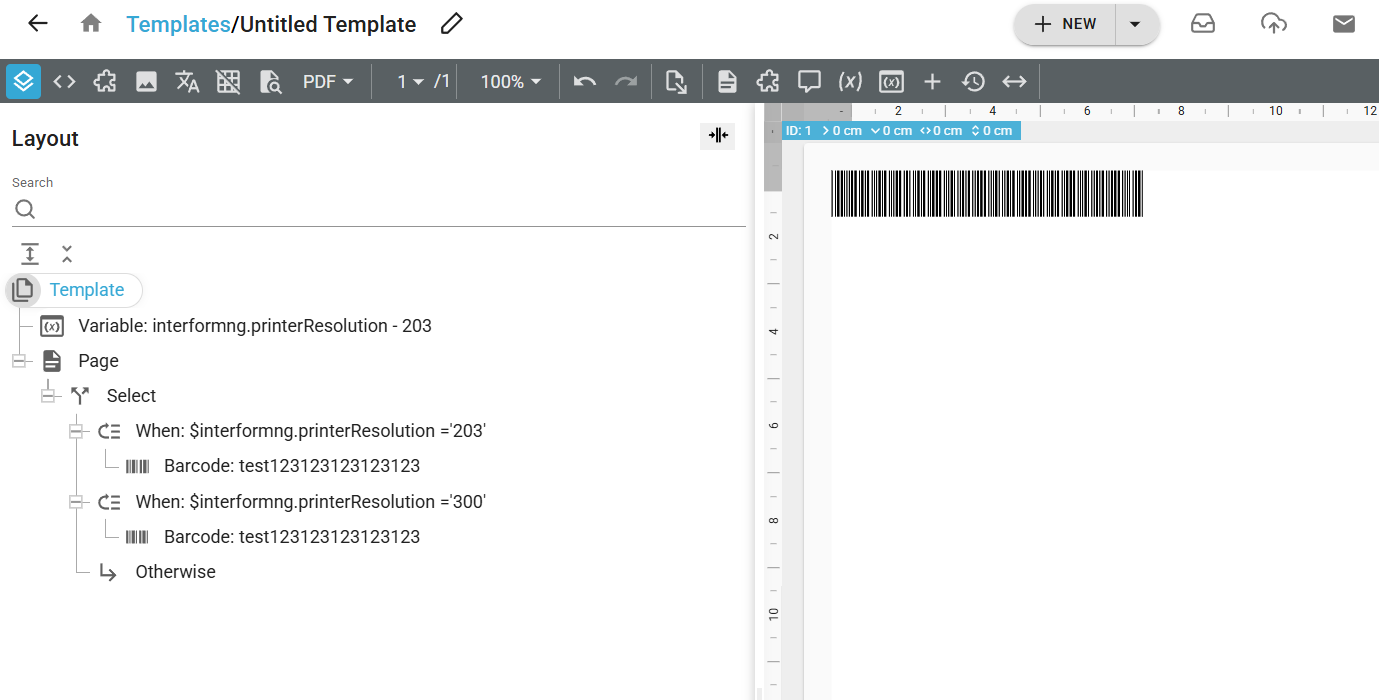The image size is (1379, 700).
Task: Collapse the Select tree node
Action: 47,396
